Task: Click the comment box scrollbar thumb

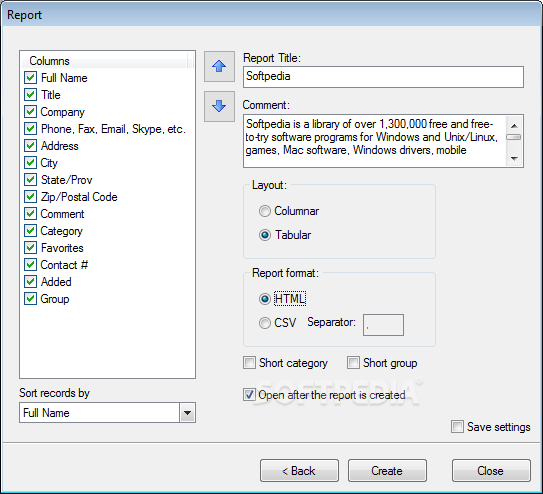Action: coord(514,137)
